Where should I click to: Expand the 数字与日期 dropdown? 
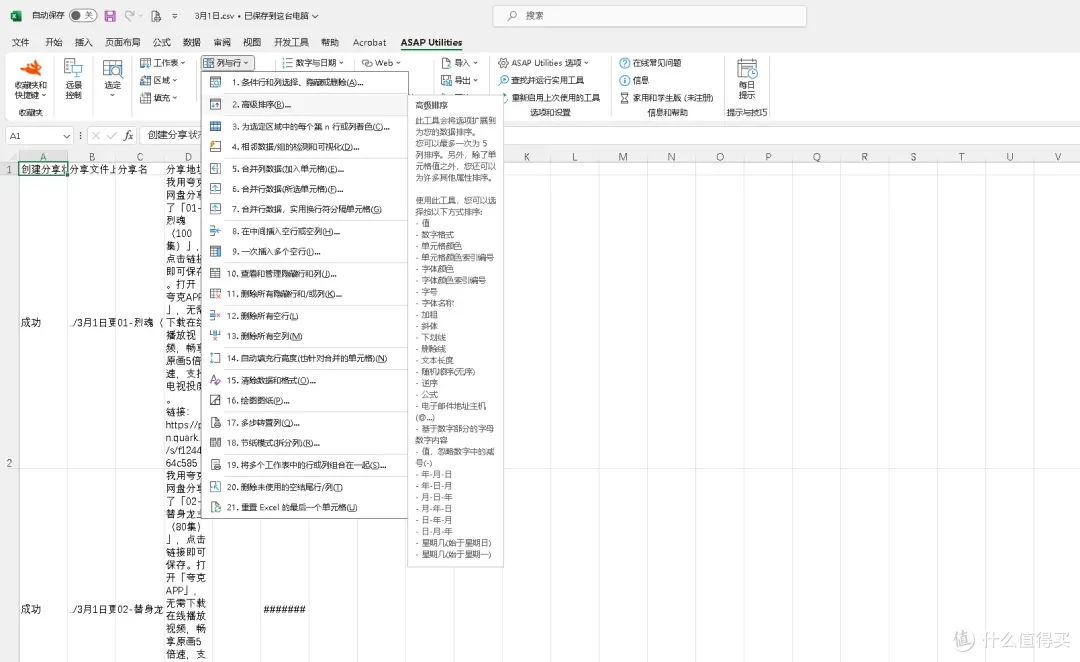[x=313, y=63]
